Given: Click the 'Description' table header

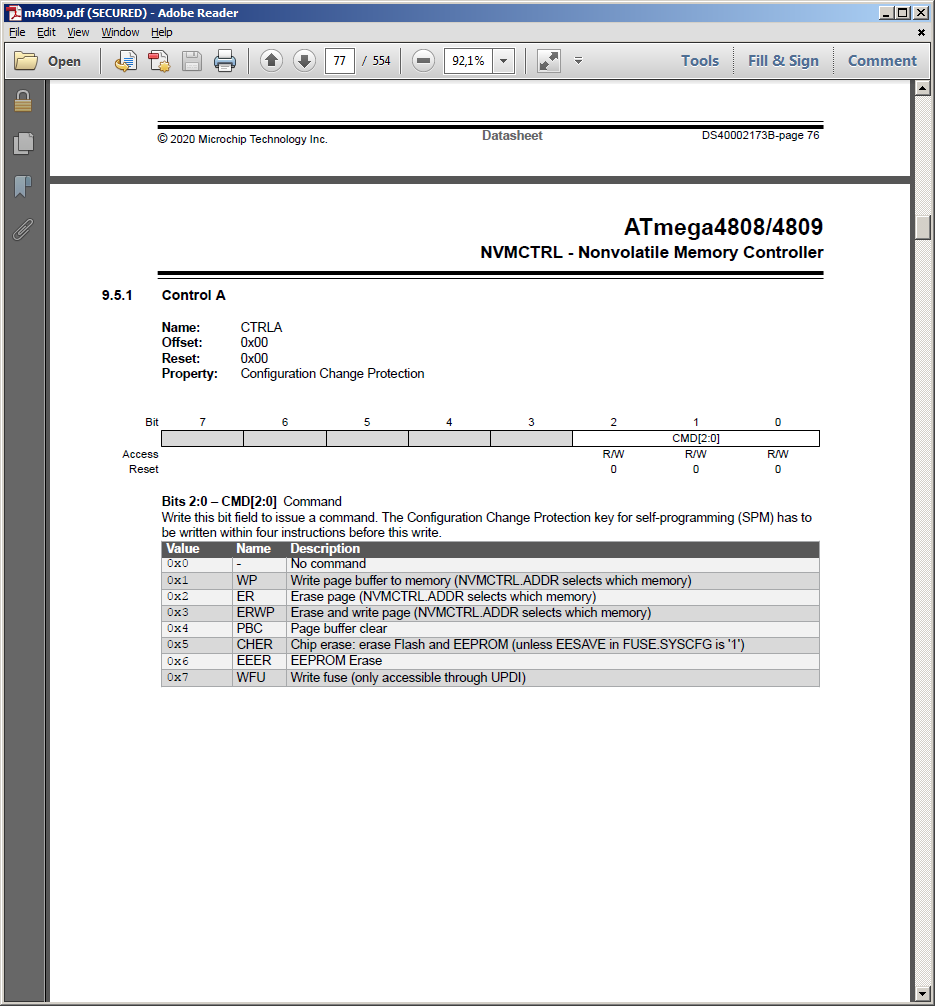Looking at the screenshot, I should [325, 549].
